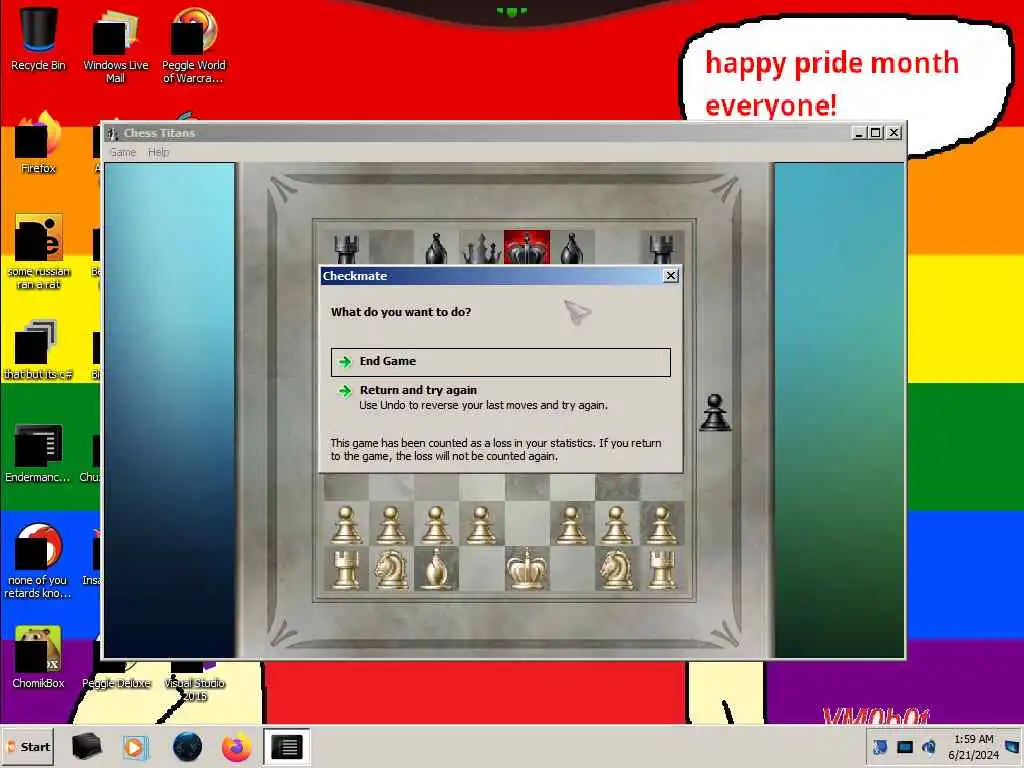Select the 'some russian ran a rat' desktop icon

click(x=38, y=252)
